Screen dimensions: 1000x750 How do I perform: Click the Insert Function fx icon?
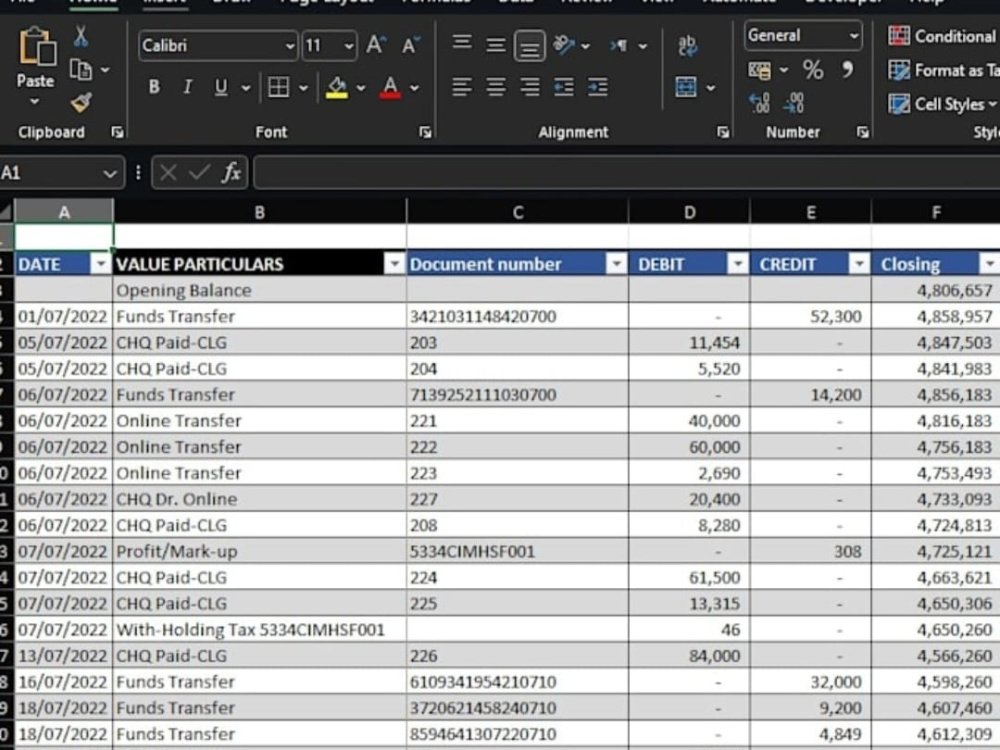tap(231, 172)
